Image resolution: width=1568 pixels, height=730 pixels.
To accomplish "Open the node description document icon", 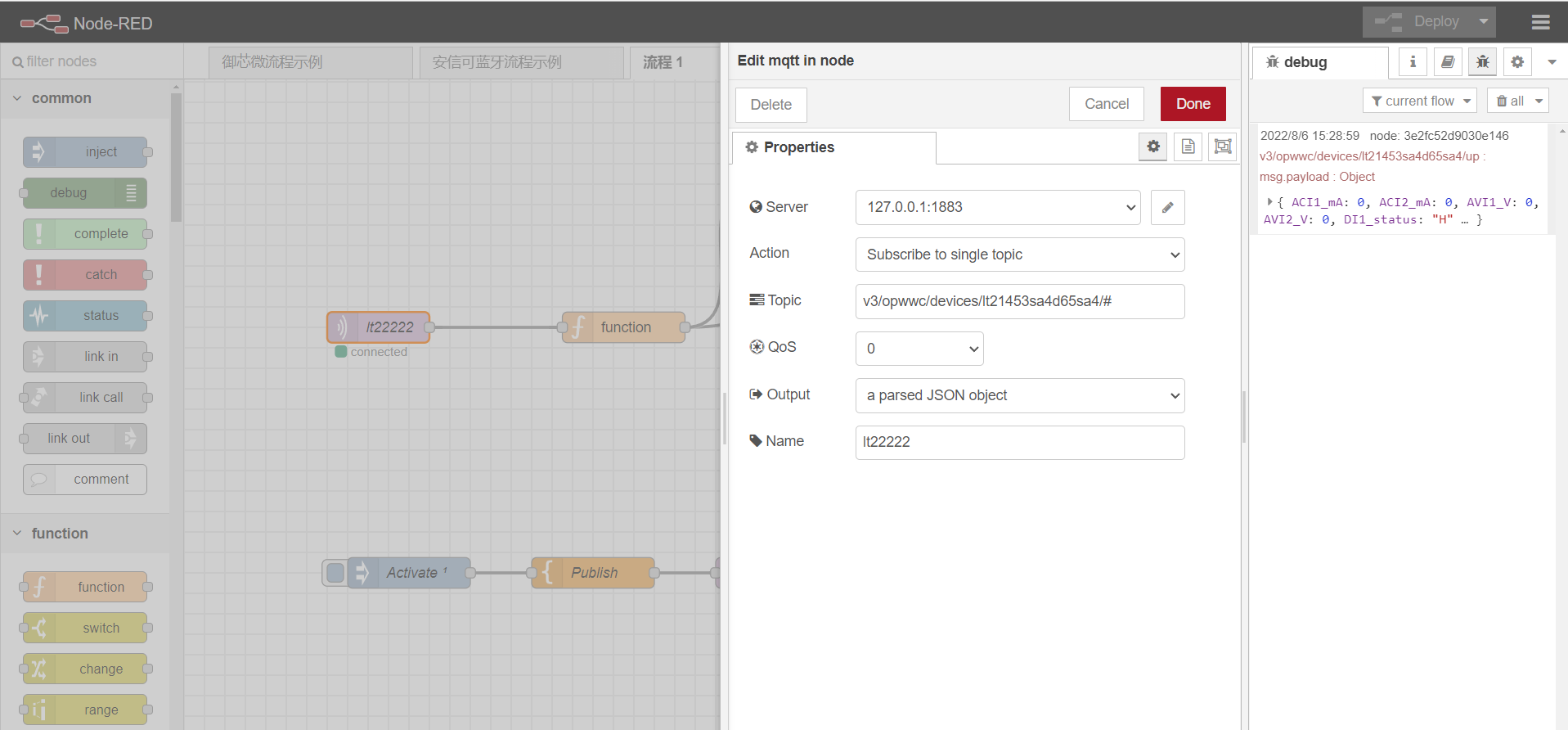I will [1188, 146].
